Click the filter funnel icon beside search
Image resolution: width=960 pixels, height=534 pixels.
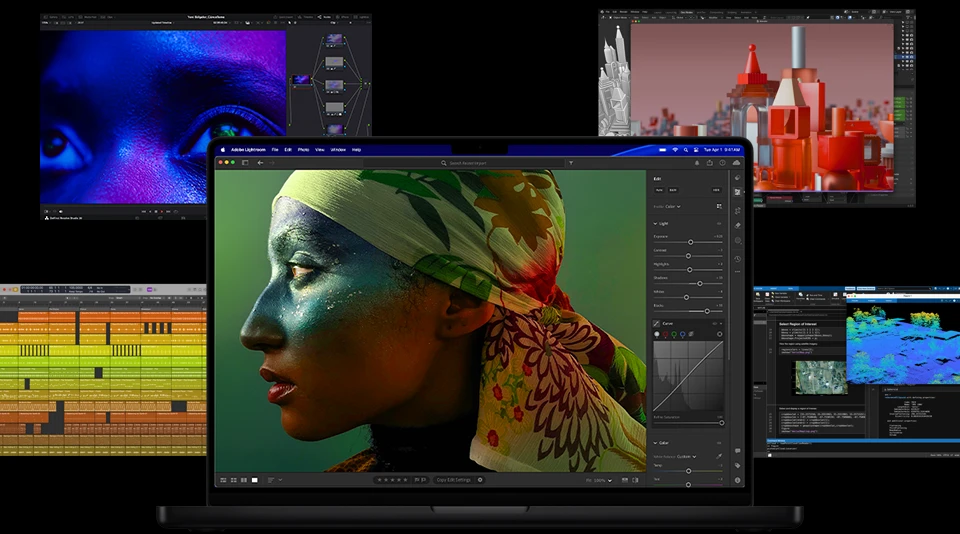tap(571, 162)
